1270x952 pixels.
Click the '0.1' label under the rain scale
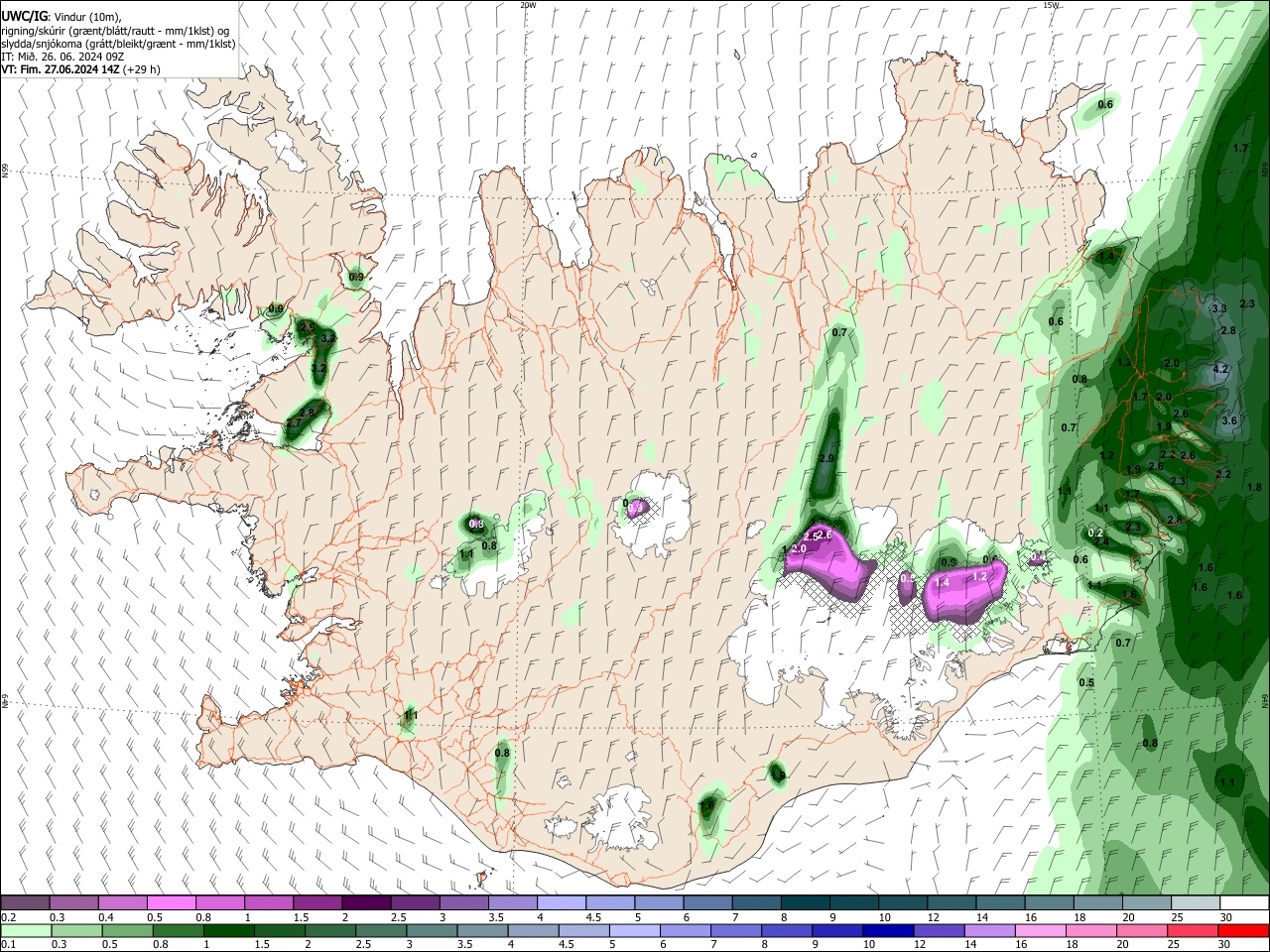(x=9, y=945)
